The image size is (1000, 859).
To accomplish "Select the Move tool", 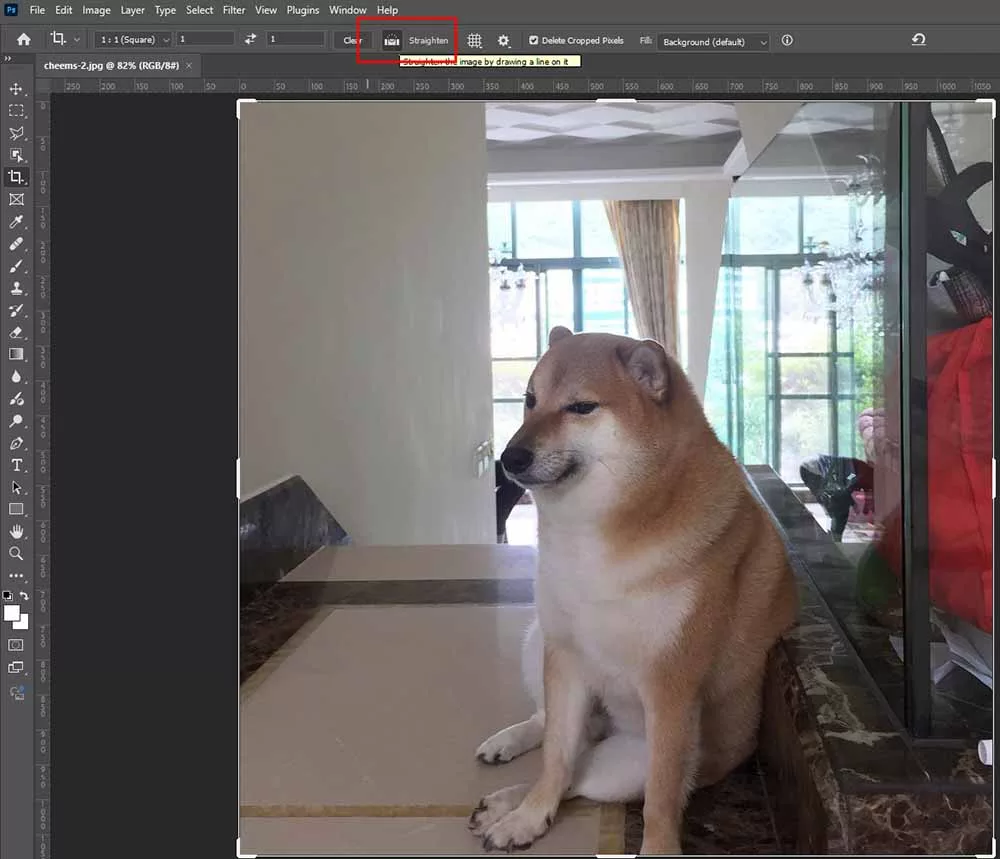I will tap(16, 89).
